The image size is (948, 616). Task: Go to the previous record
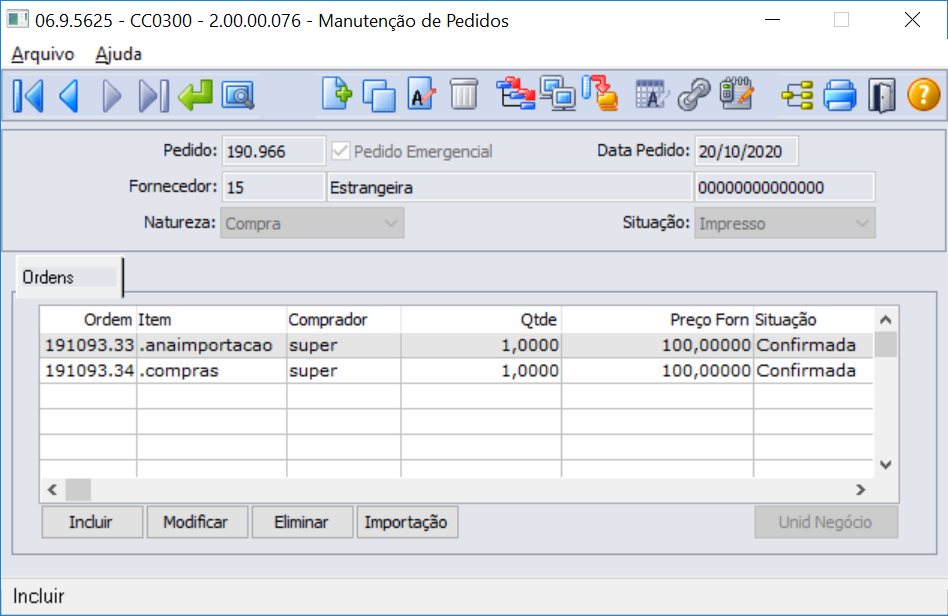click(70, 96)
